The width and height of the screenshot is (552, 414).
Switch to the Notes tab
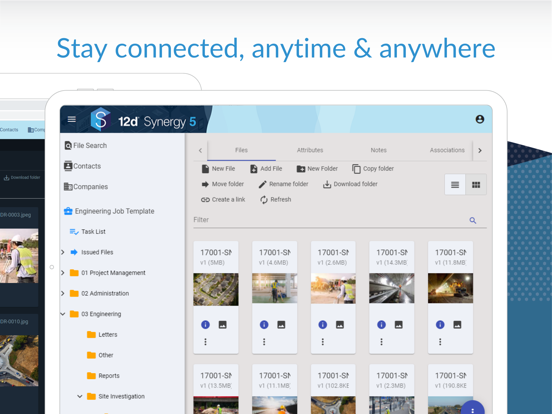pos(378,150)
